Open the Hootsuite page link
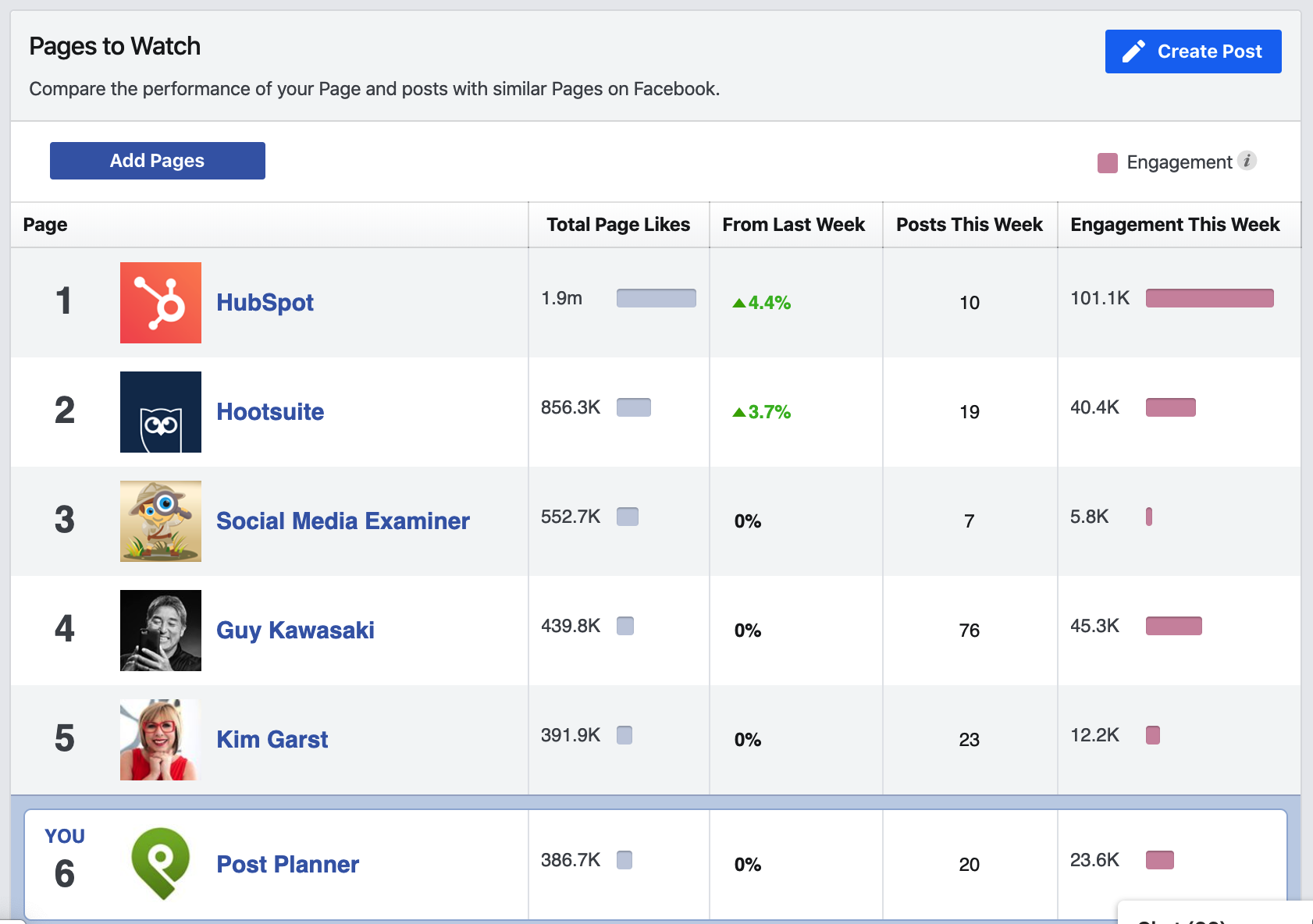 [x=270, y=412]
